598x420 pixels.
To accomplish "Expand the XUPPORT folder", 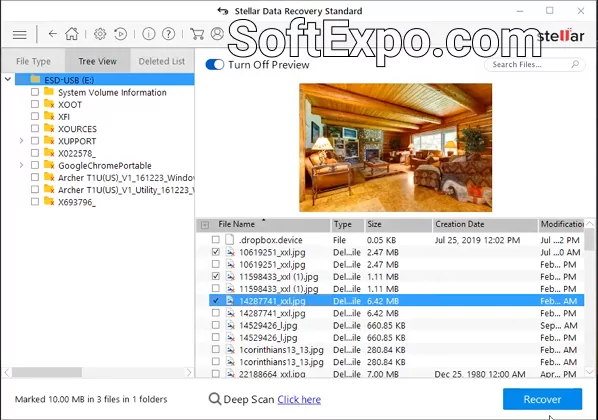I will tap(21, 141).
